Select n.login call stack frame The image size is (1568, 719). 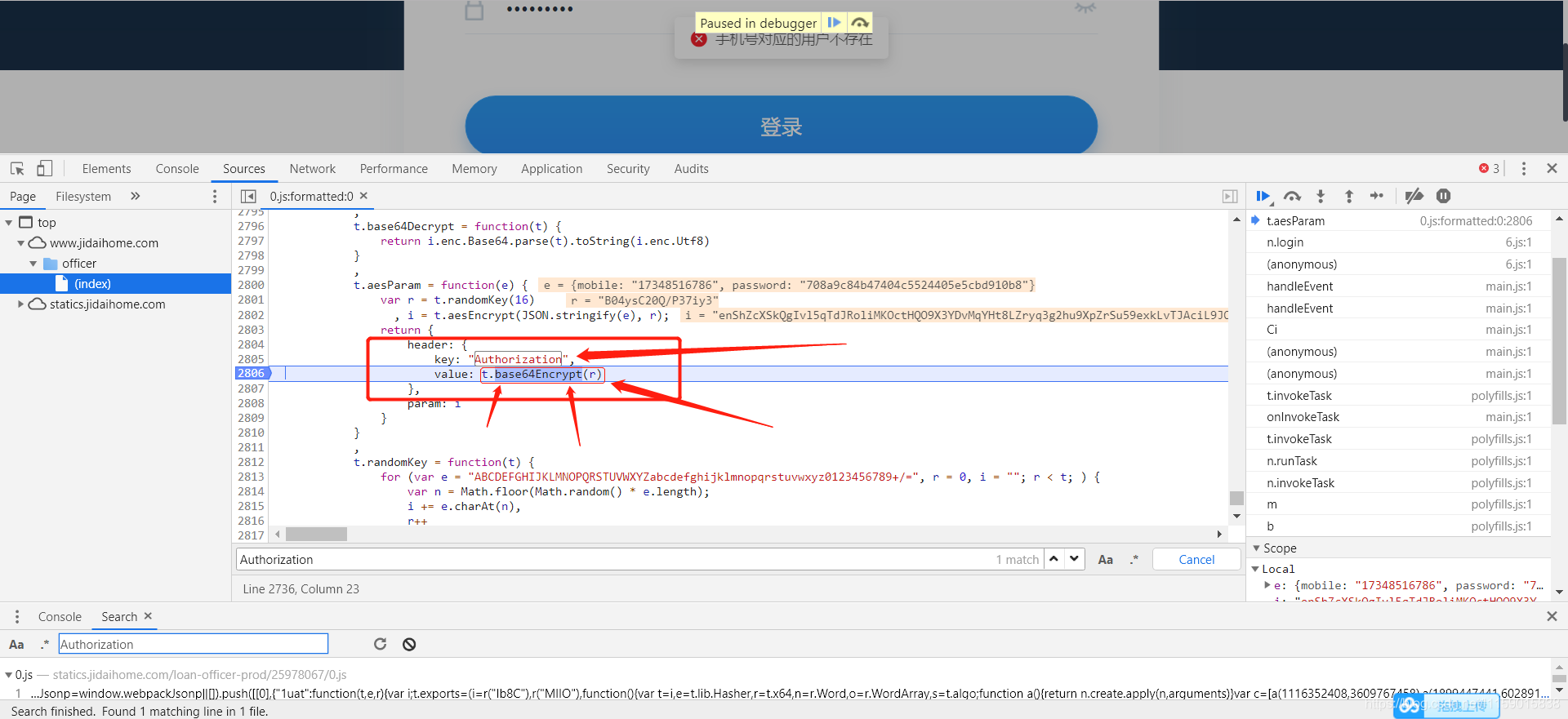(x=1399, y=242)
